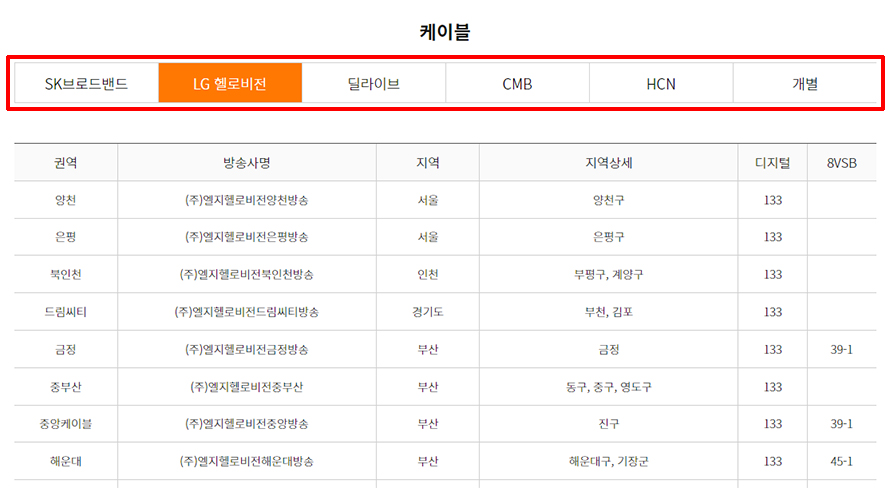The width and height of the screenshot is (890, 488).
Task: Click (주)엘지헬로비전은평방송 broadcaster name
Action: pos(246,237)
